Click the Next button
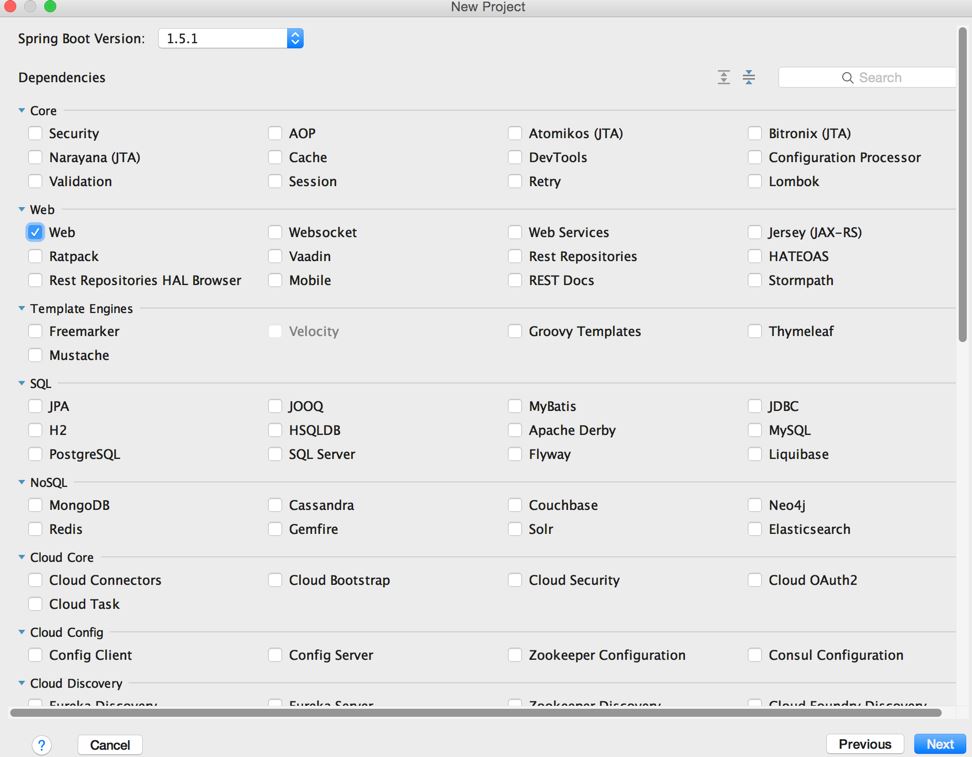 [940, 744]
